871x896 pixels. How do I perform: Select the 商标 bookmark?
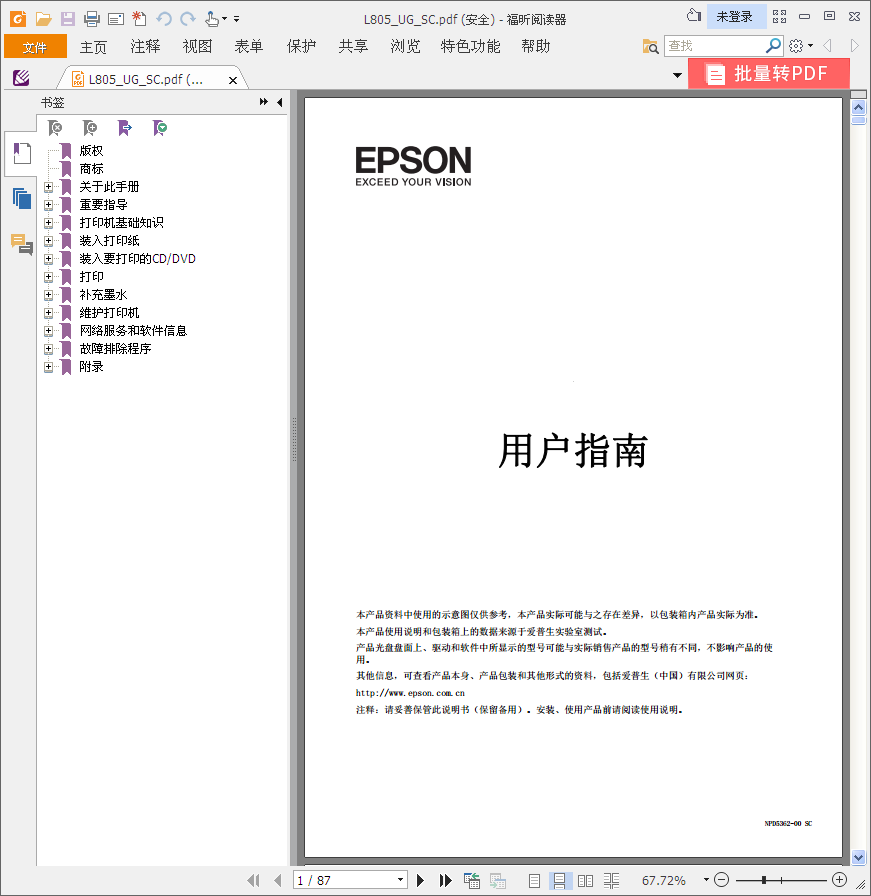point(91,169)
